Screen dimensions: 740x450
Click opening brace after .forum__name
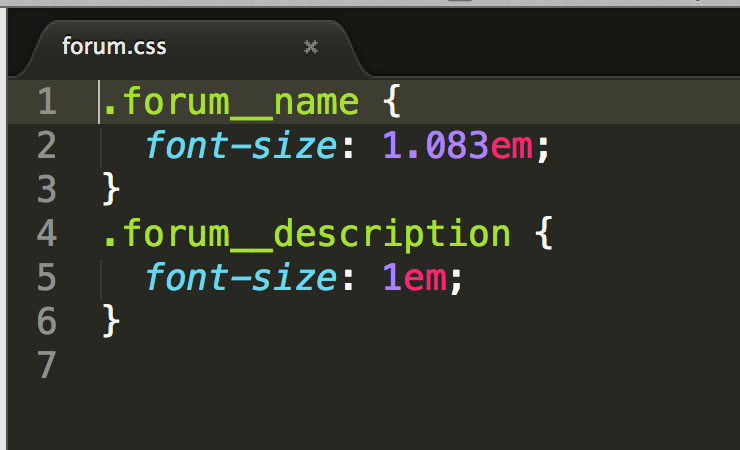[392, 101]
